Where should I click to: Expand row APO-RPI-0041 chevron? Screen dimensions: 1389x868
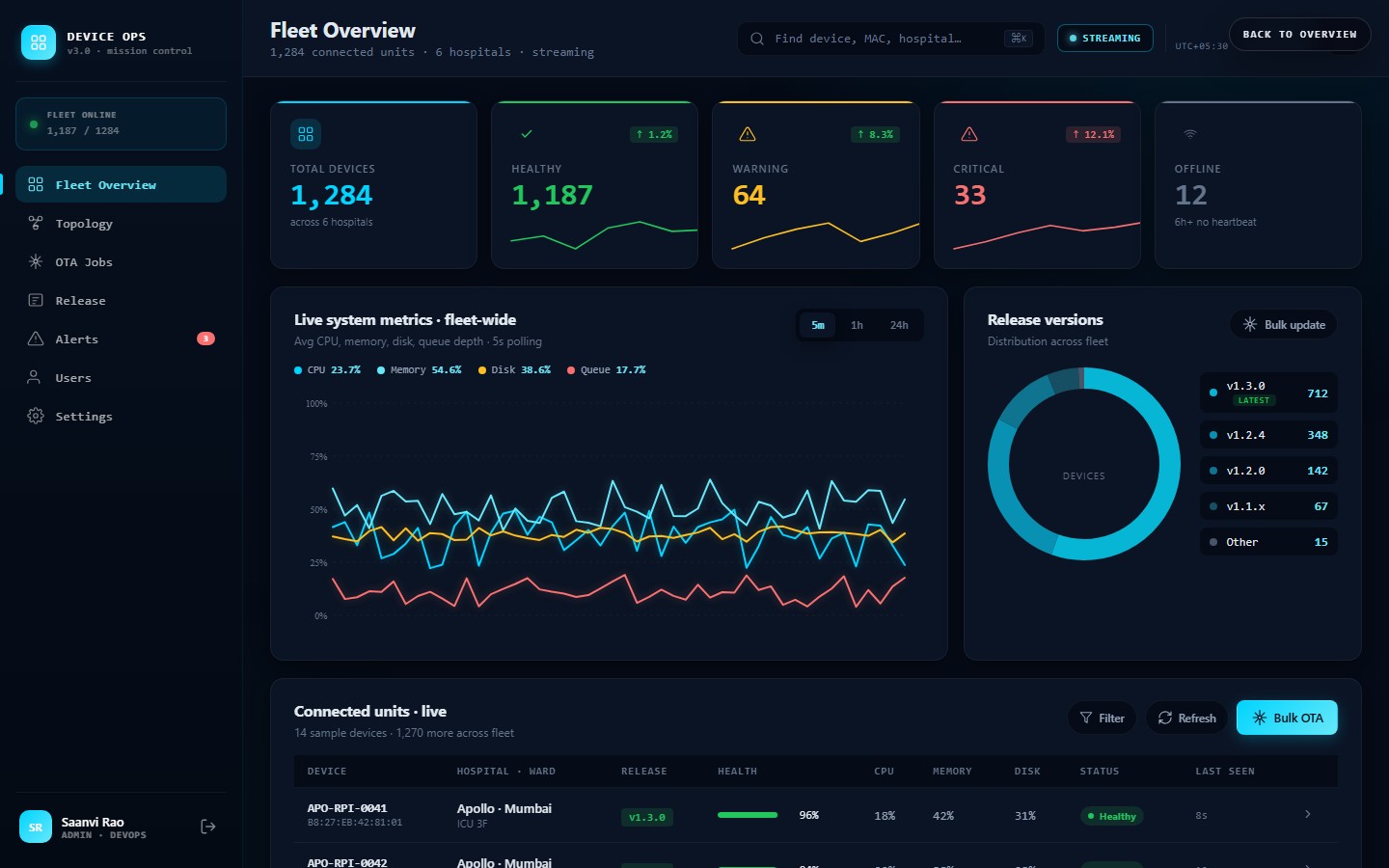[x=1308, y=814]
